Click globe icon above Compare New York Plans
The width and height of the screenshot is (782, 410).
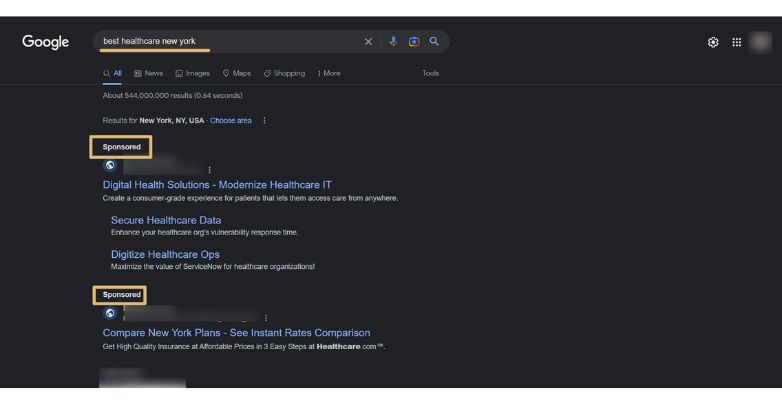coord(110,313)
